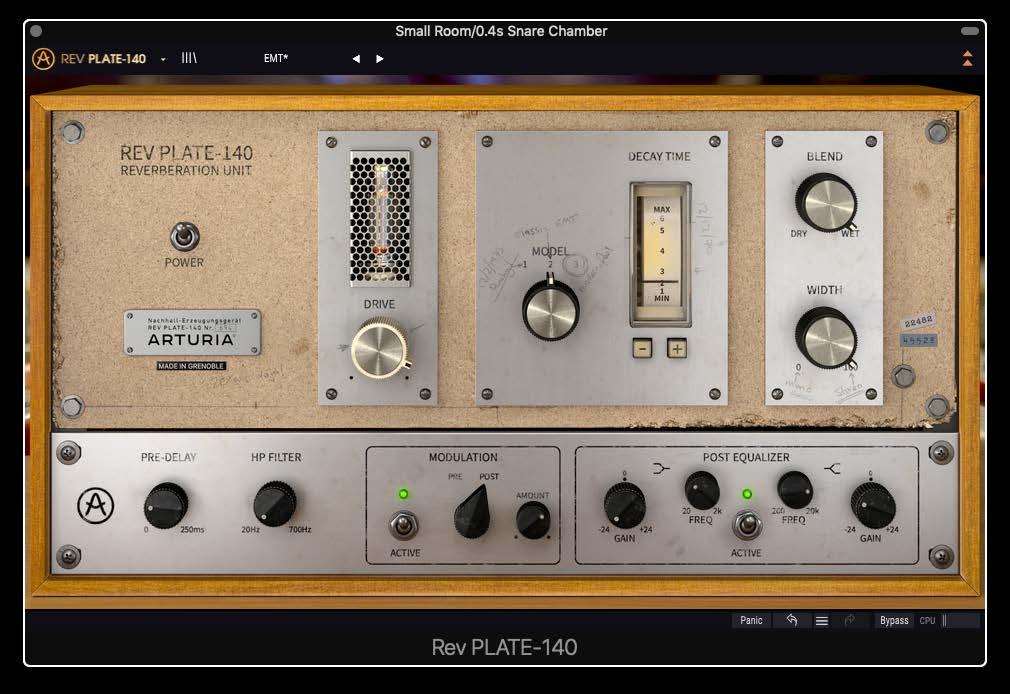Viewport: 1010px width, 694px height.
Task: Click the Bypass button
Action: [894, 621]
